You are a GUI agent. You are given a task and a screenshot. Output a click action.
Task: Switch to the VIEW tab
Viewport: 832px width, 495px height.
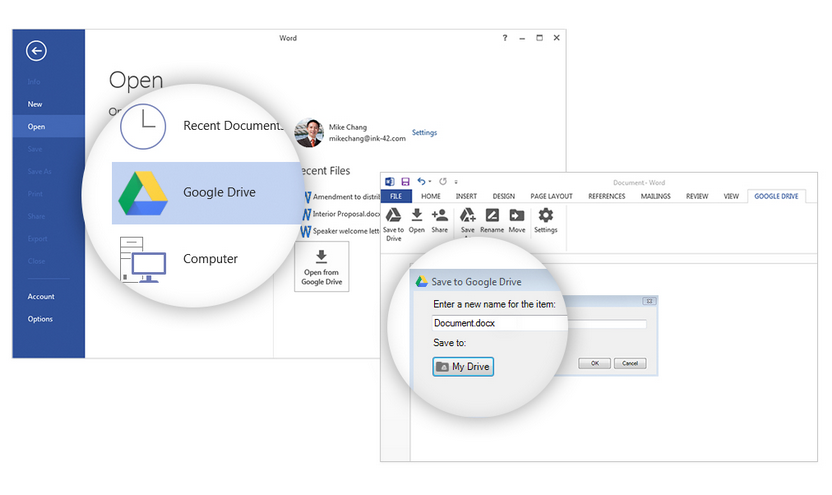(731, 196)
